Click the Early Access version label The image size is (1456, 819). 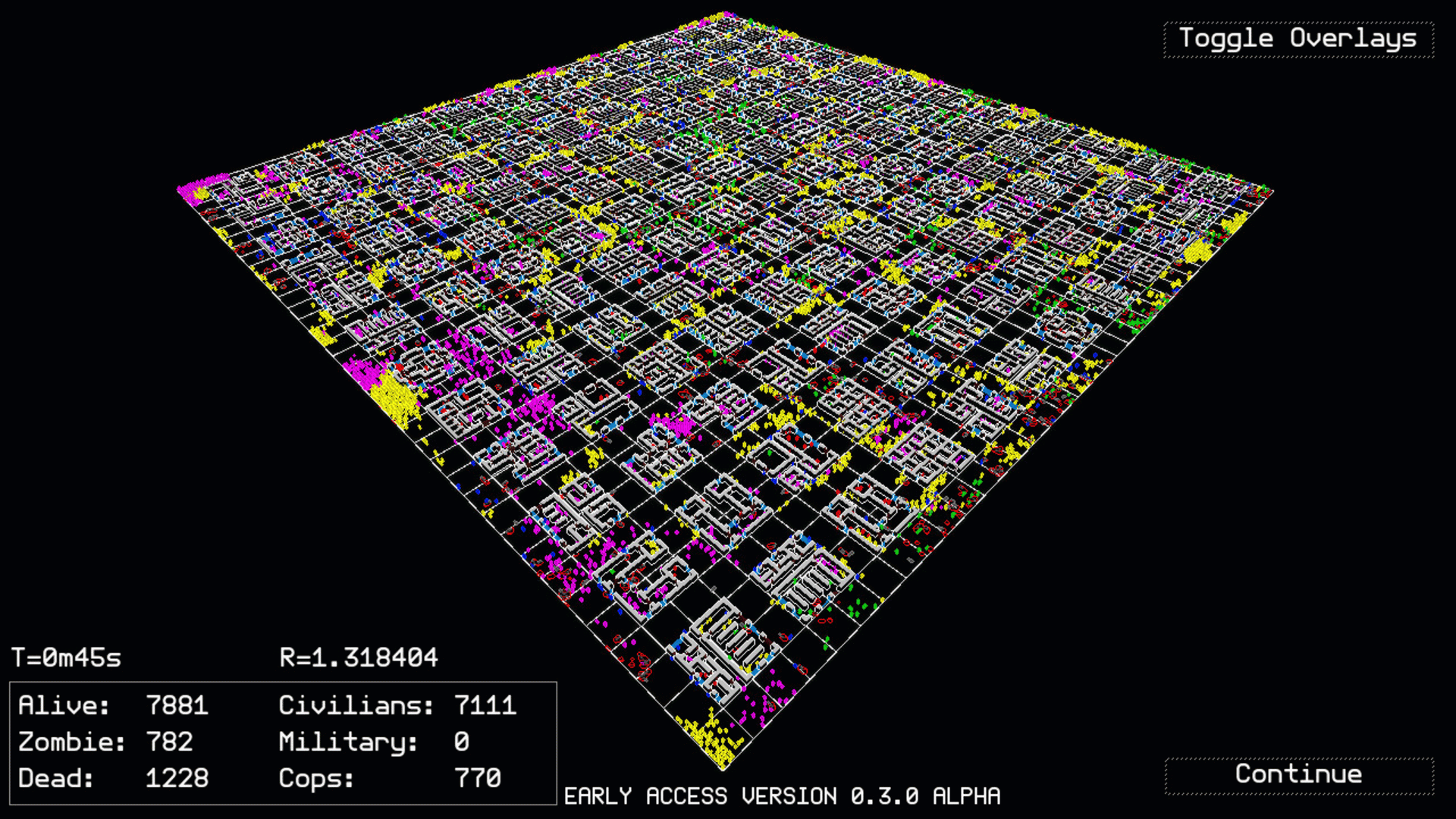pos(782,796)
